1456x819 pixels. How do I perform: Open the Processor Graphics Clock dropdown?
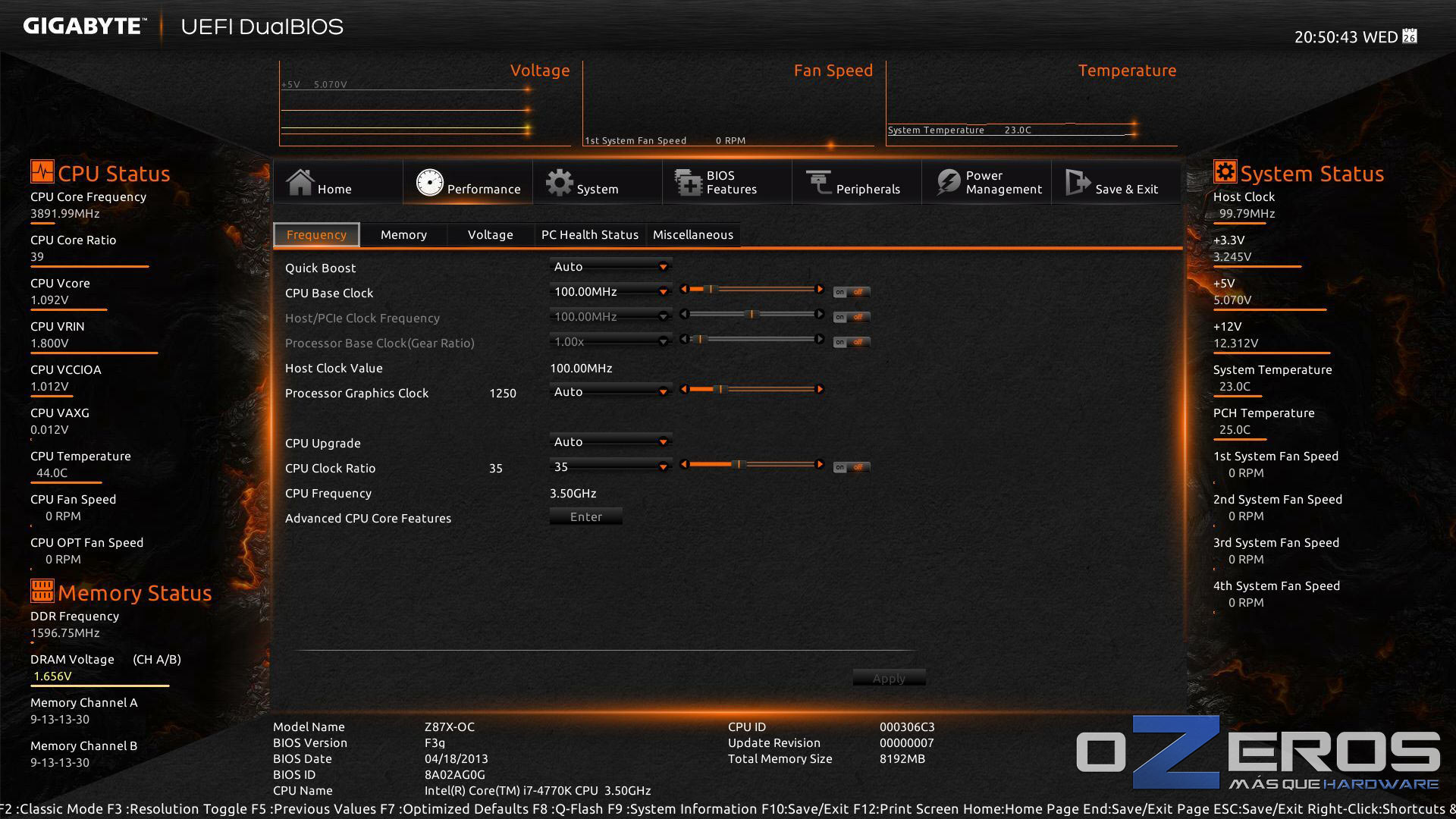[x=610, y=391]
